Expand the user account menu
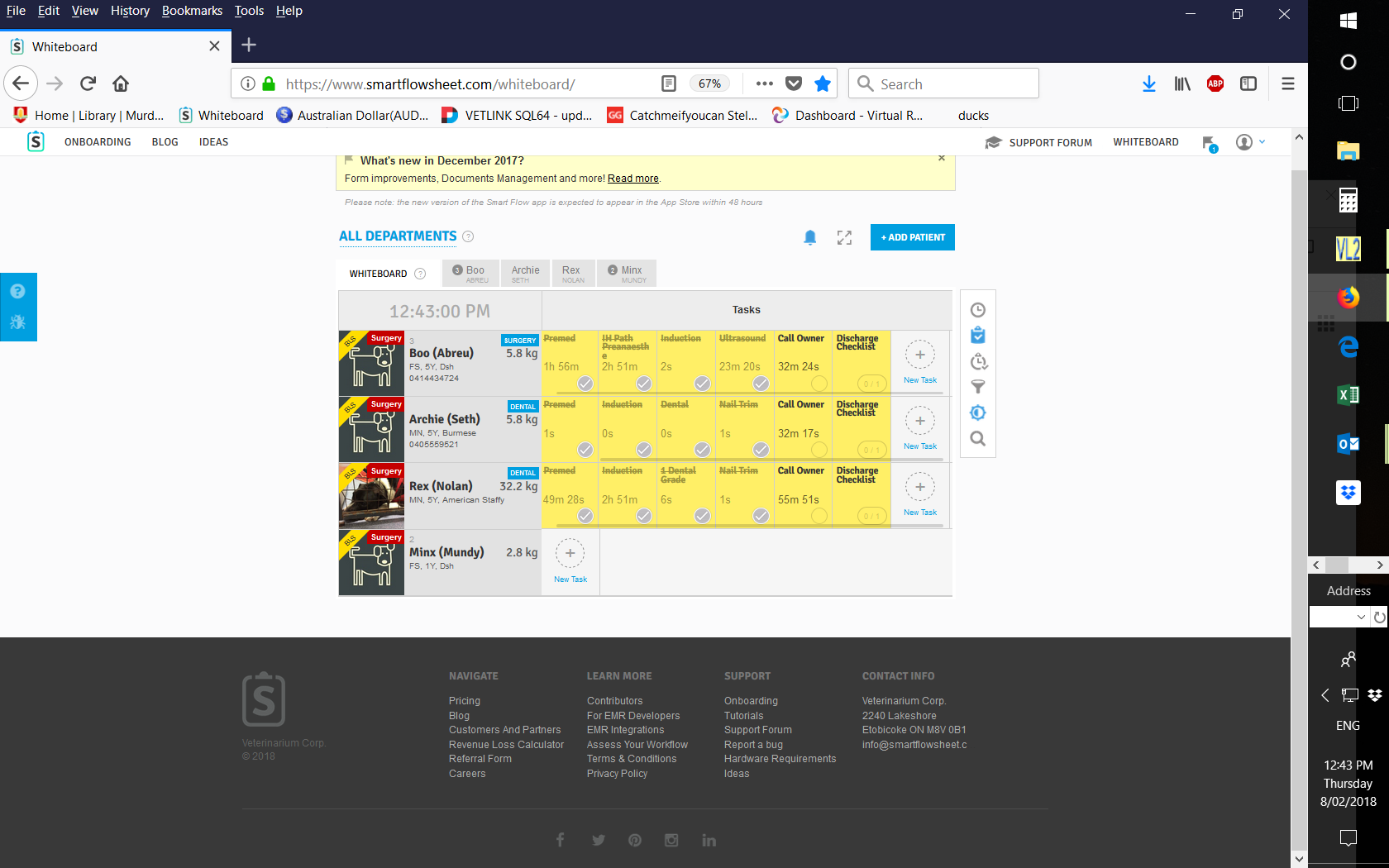Screen dimensions: 1389x868 click(x=1250, y=142)
